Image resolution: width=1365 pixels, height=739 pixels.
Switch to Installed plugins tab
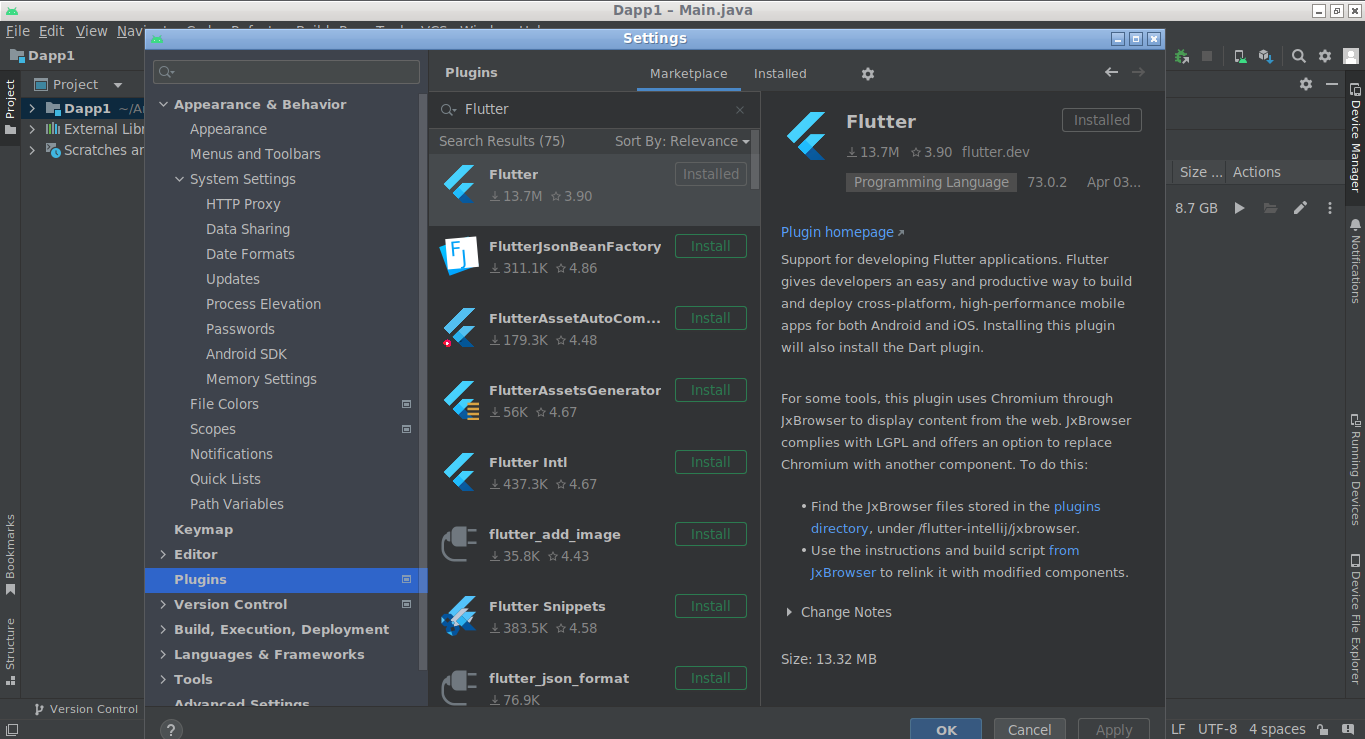780,74
